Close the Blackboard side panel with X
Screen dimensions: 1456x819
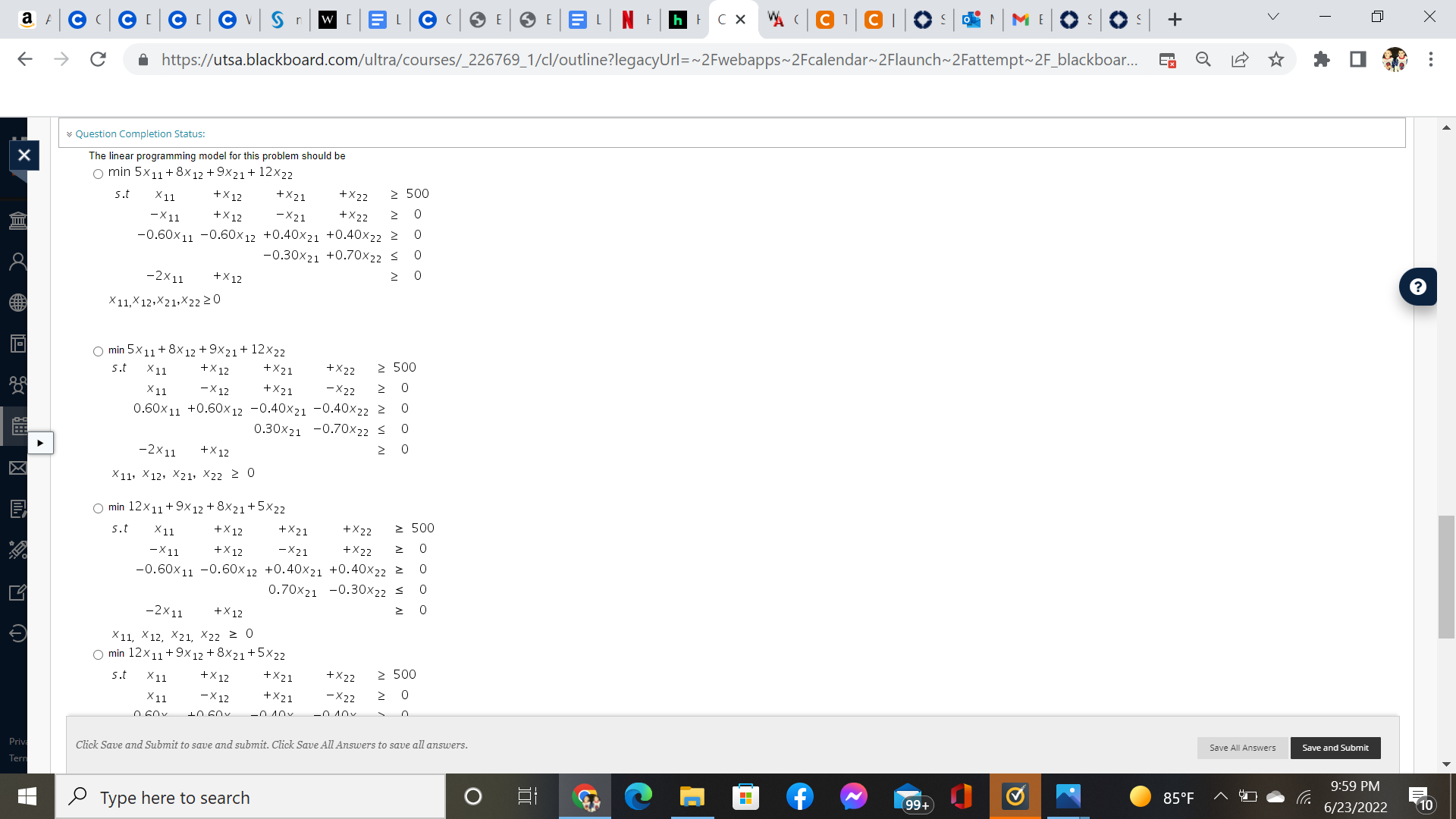24,155
